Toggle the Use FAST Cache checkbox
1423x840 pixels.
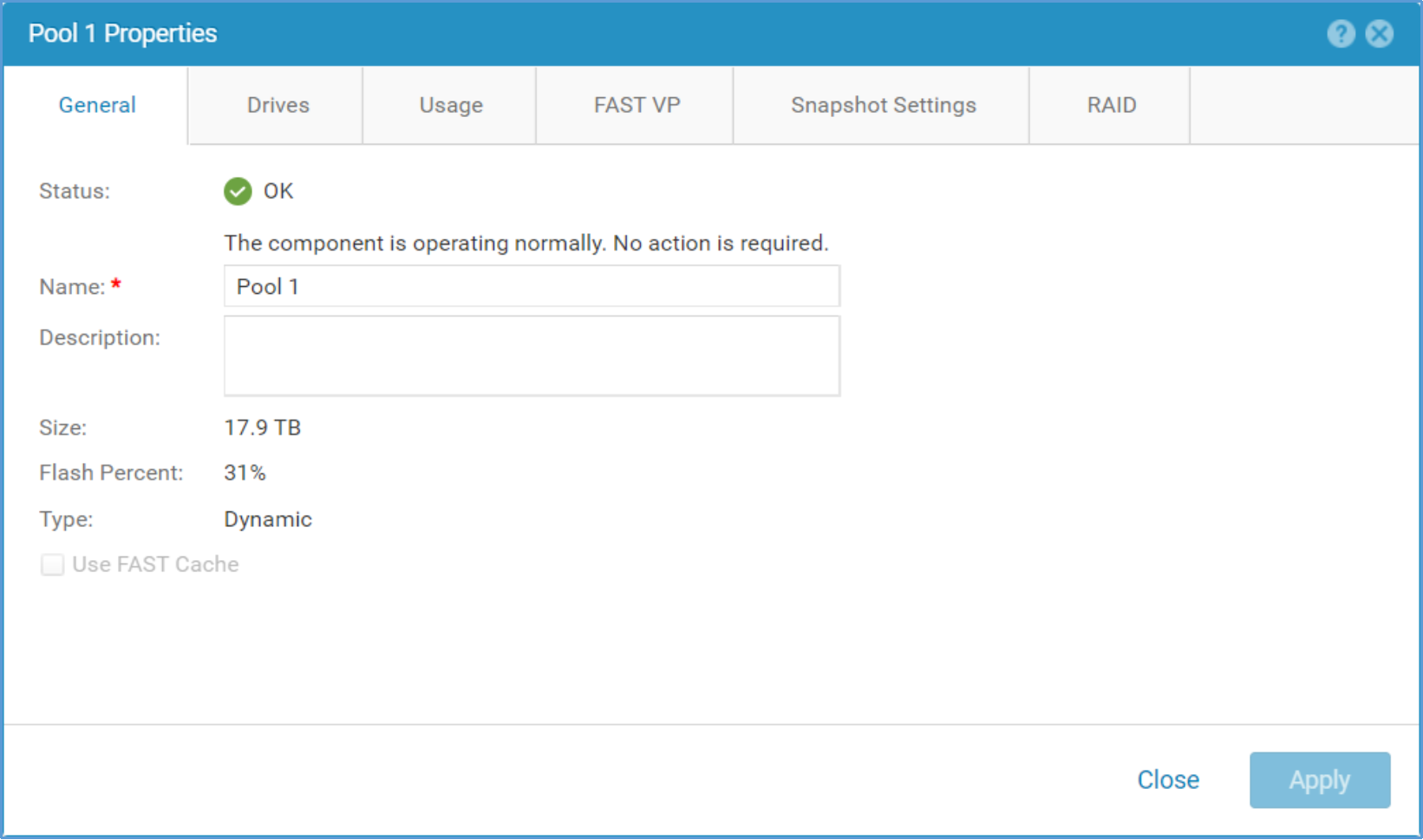click(52, 564)
